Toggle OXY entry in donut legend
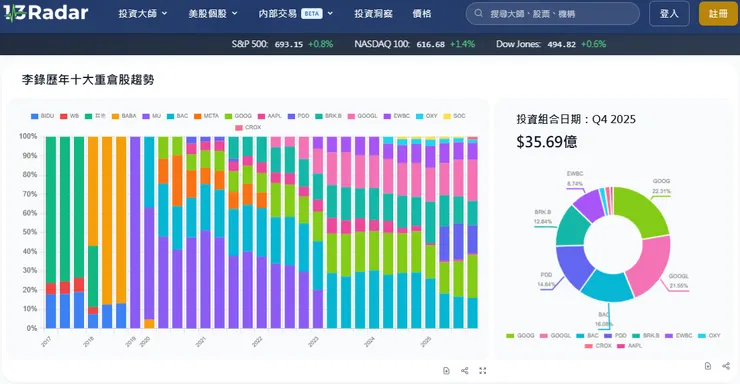 [709, 336]
